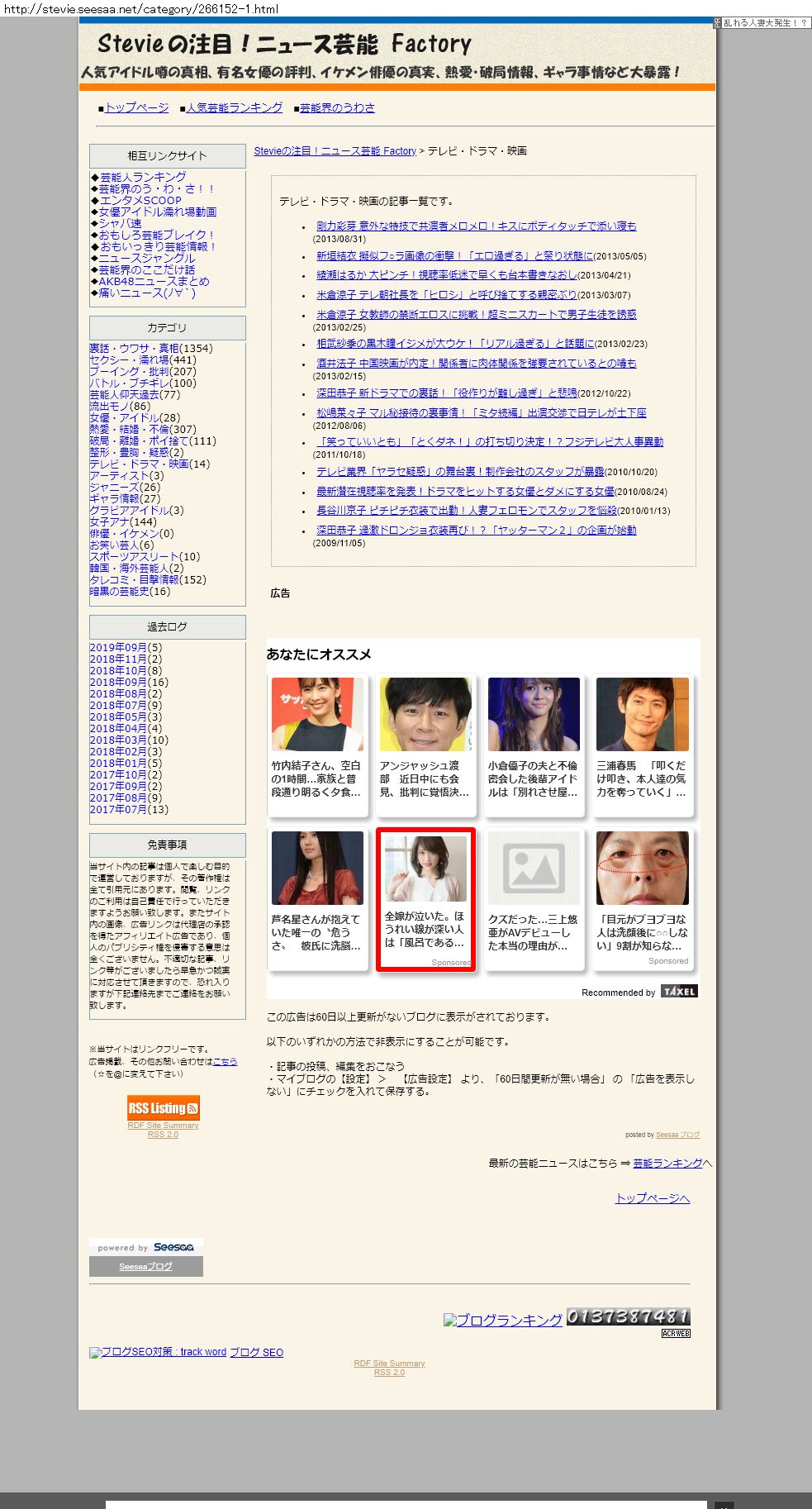Image resolution: width=812 pixels, height=1509 pixels.
Task: Click the Stevieの注目！ニュース芸能 Factory breadcrumb link
Action: (x=335, y=151)
